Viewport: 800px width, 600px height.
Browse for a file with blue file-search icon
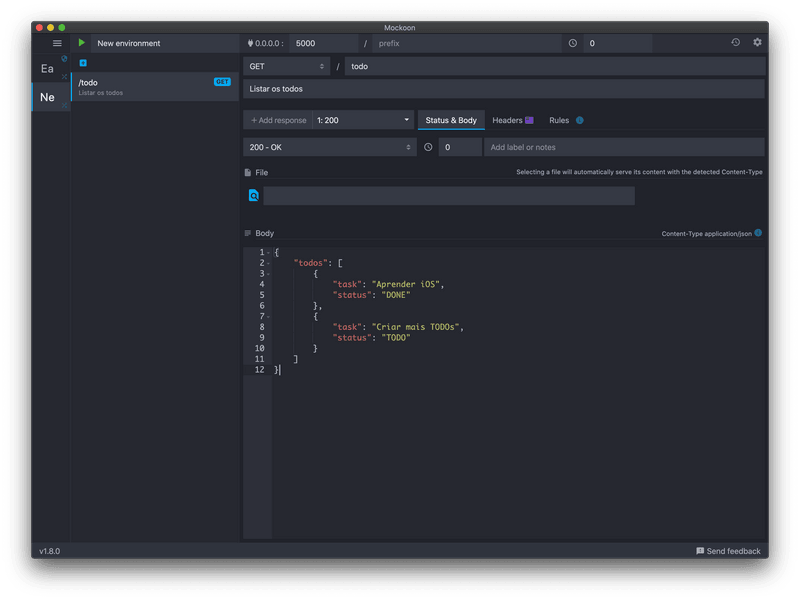click(254, 195)
